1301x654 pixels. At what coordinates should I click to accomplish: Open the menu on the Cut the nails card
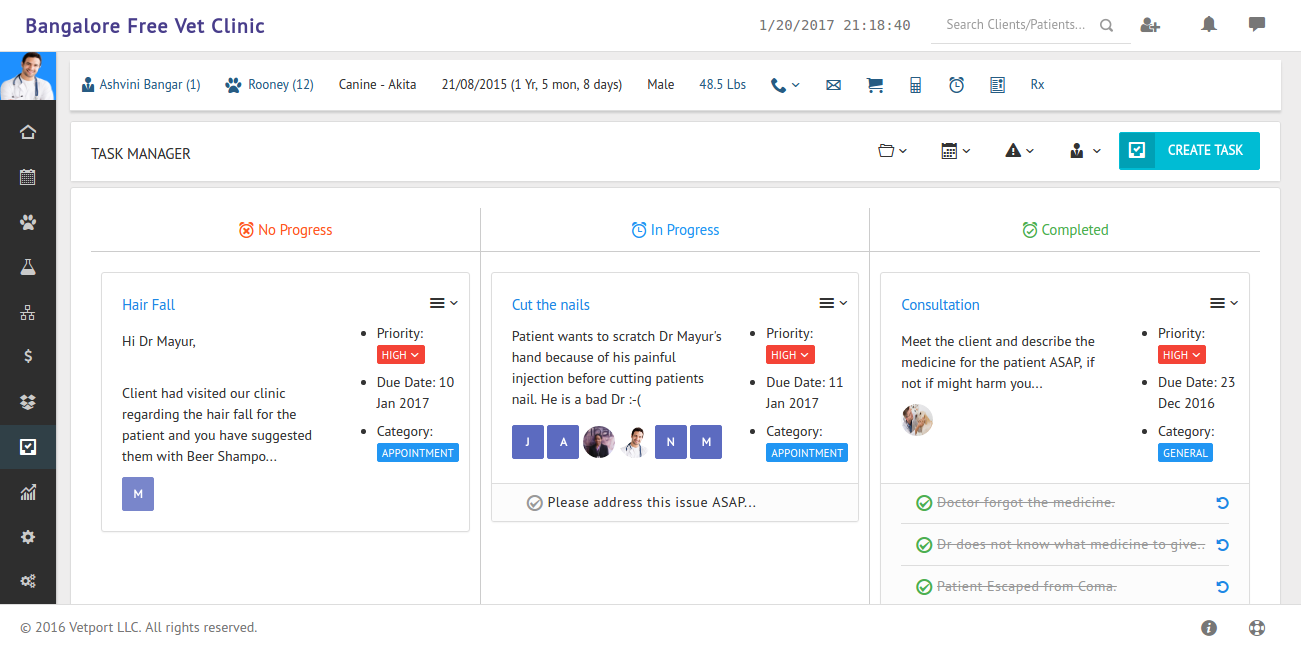(x=834, y=302)
